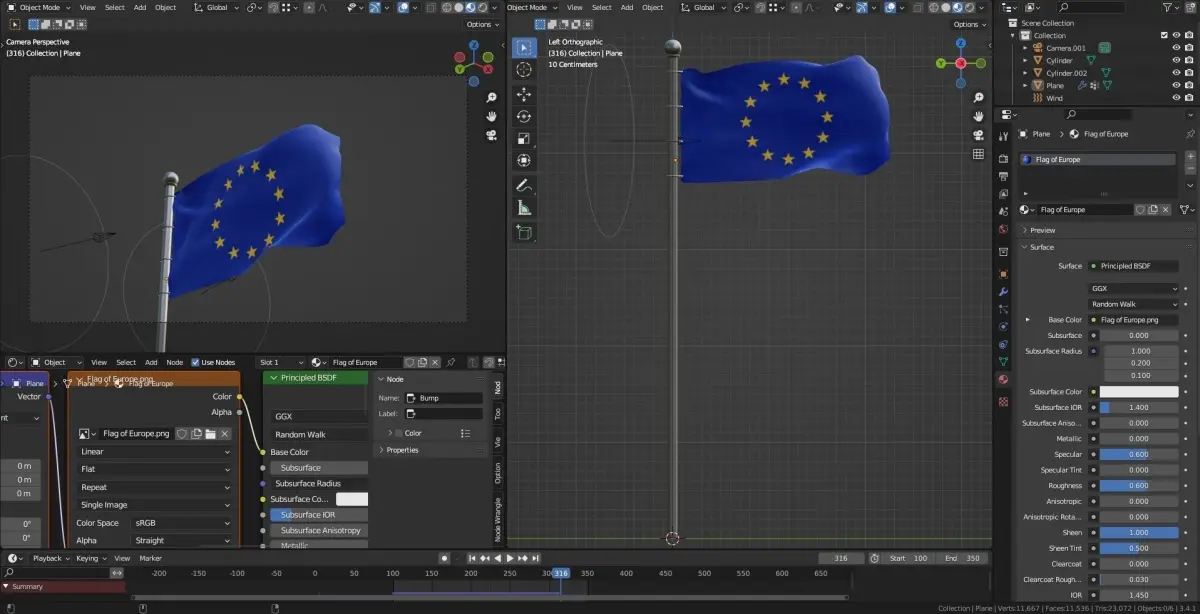Select the Rotate tool in right viewport
The height and width of the screenshot is (614, 1200).
click(x=524, y=116)
